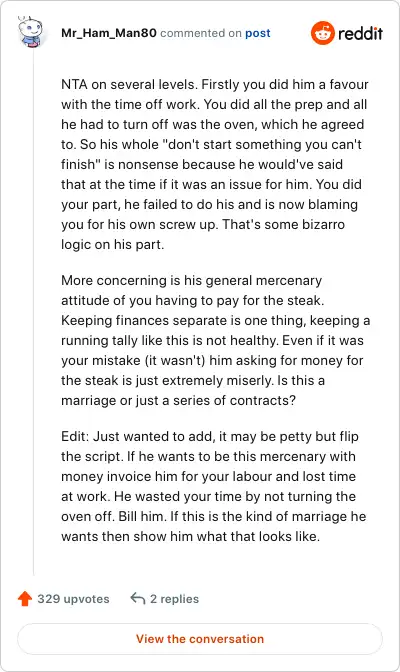Click the Mr_Ham_Man80 avatar image
Viewport: 400px width, 672px height.
click(30, 31)
